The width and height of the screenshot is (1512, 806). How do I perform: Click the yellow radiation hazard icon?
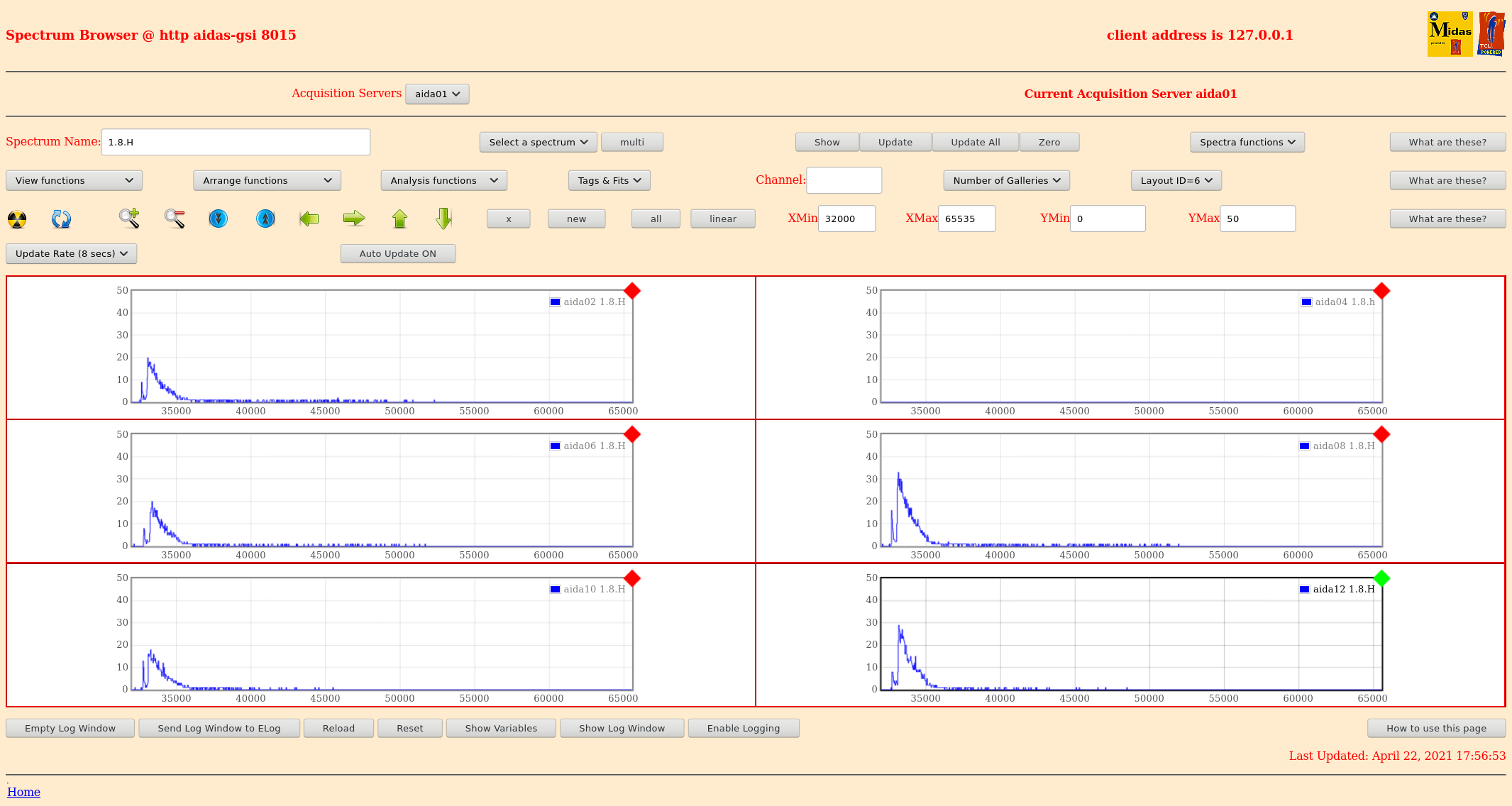click(17, 219)
